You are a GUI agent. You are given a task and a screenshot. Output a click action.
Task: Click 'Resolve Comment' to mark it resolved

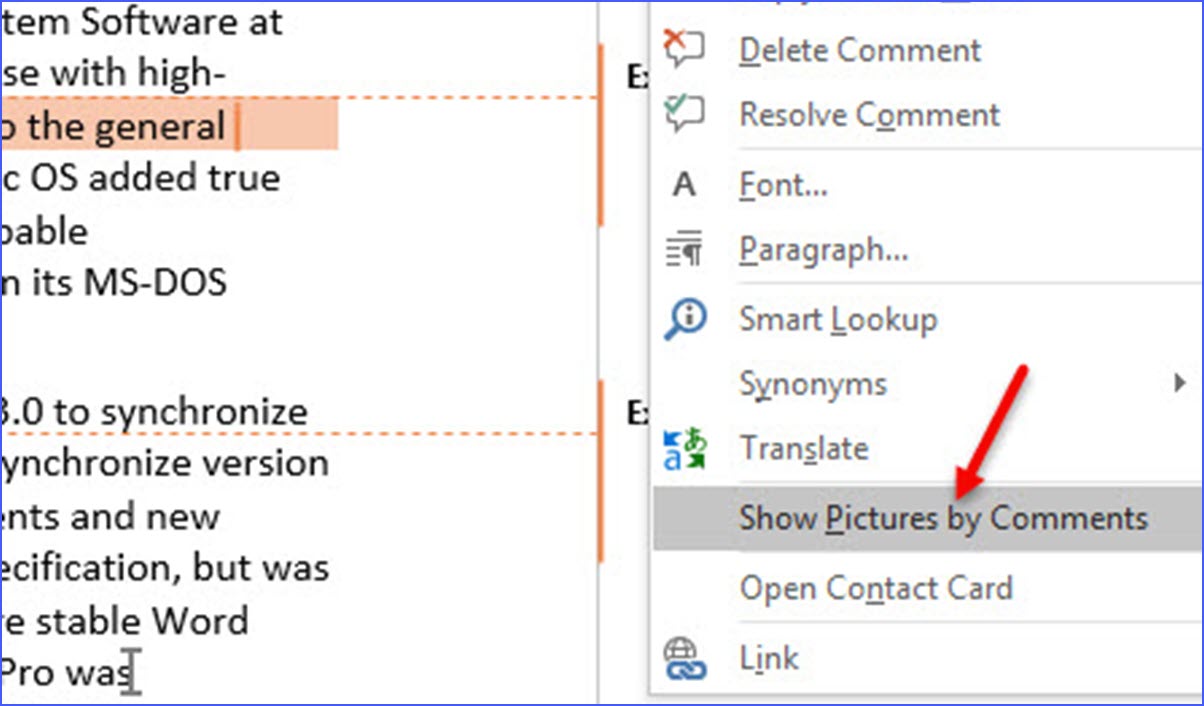(868, 113)
